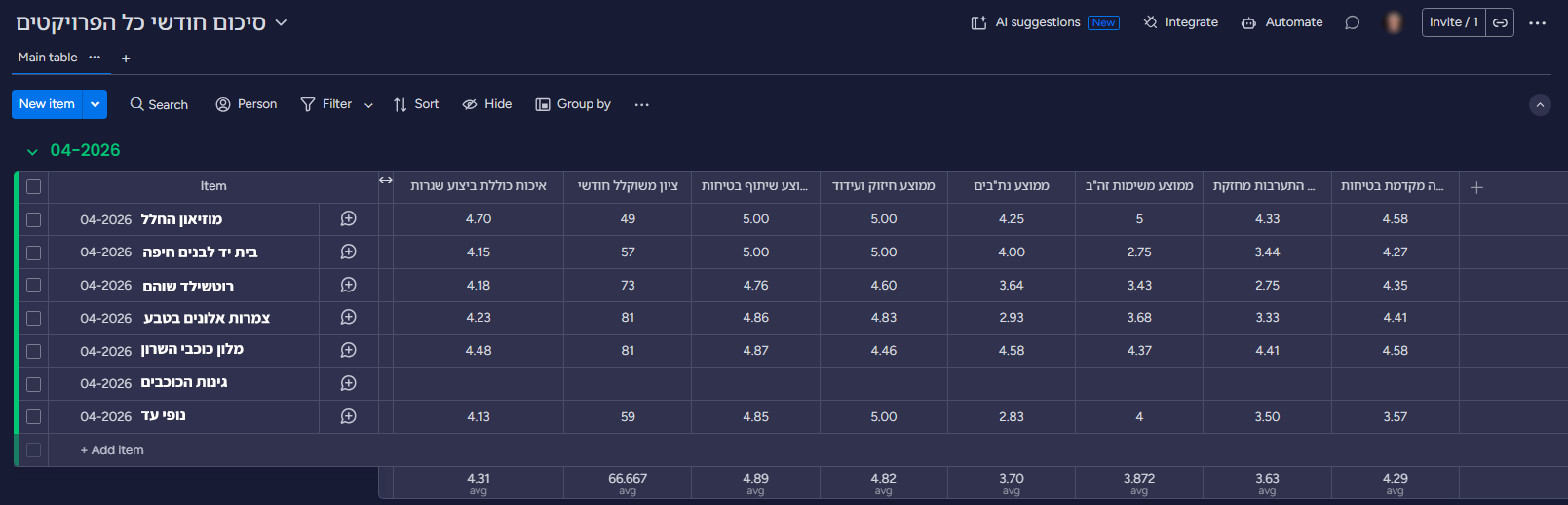Open updates for צמרות אלונים בטבע row
Screen dimensions: 1568x505
pos(348,318)
